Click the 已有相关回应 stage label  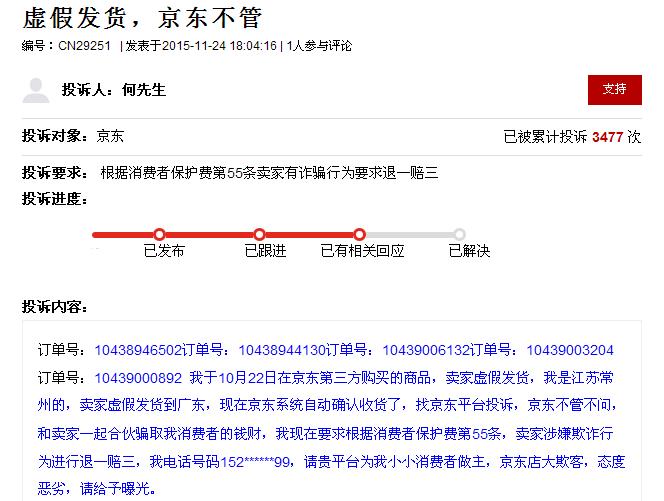[362, 251]
